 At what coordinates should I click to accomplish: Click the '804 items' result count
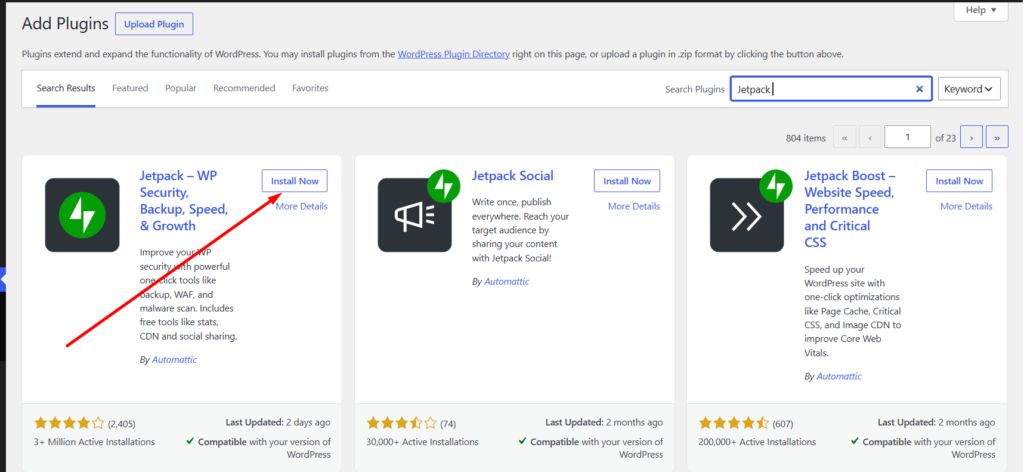point(806,138)
